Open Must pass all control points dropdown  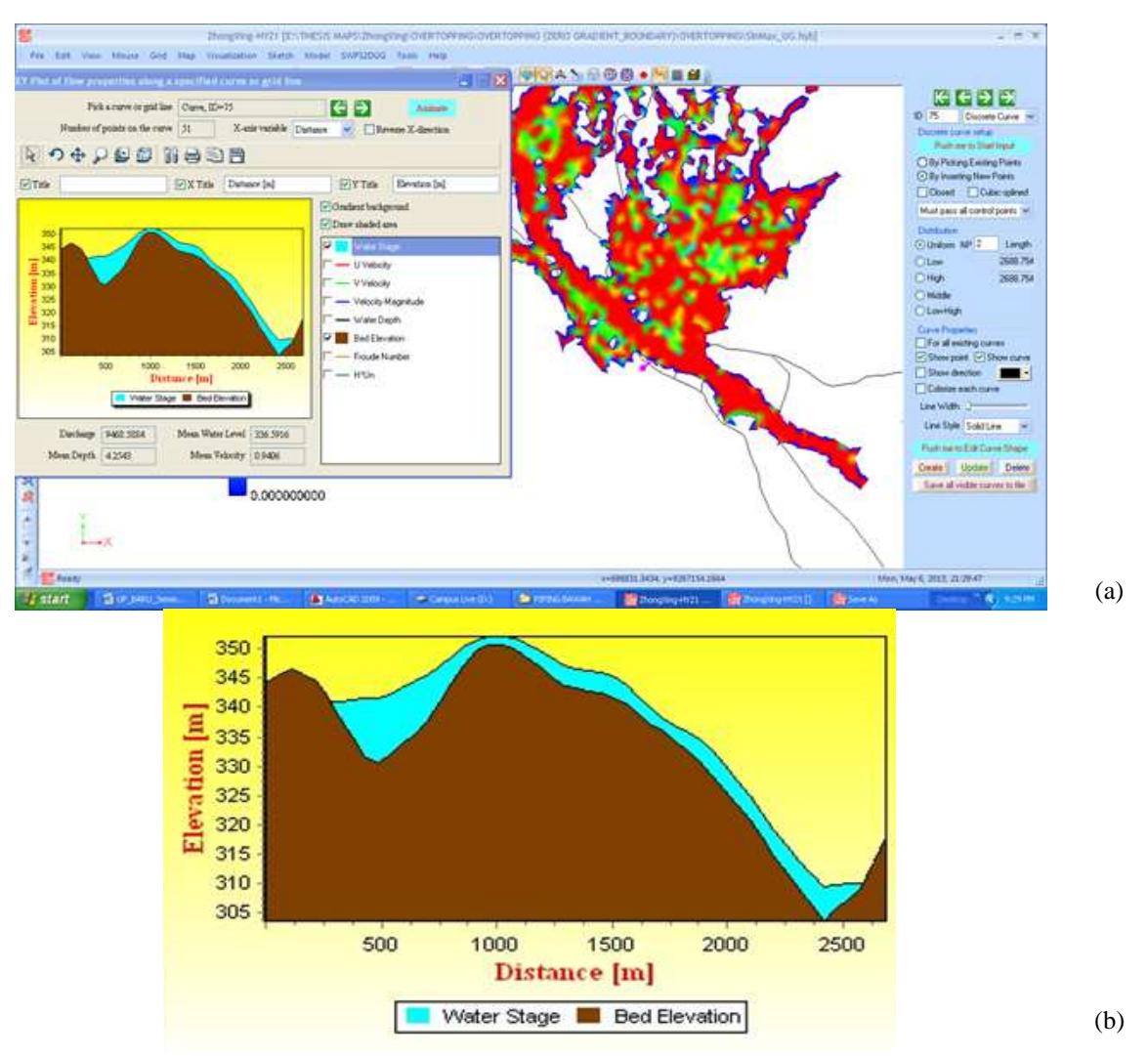(x=1025, y=211)
